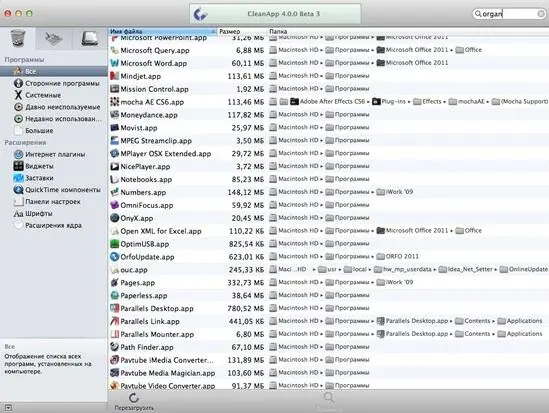Image resolution: width=549 pixels, height=413 pixels.
Task: Click the 'organ' search field
Action: pos(508,14)
